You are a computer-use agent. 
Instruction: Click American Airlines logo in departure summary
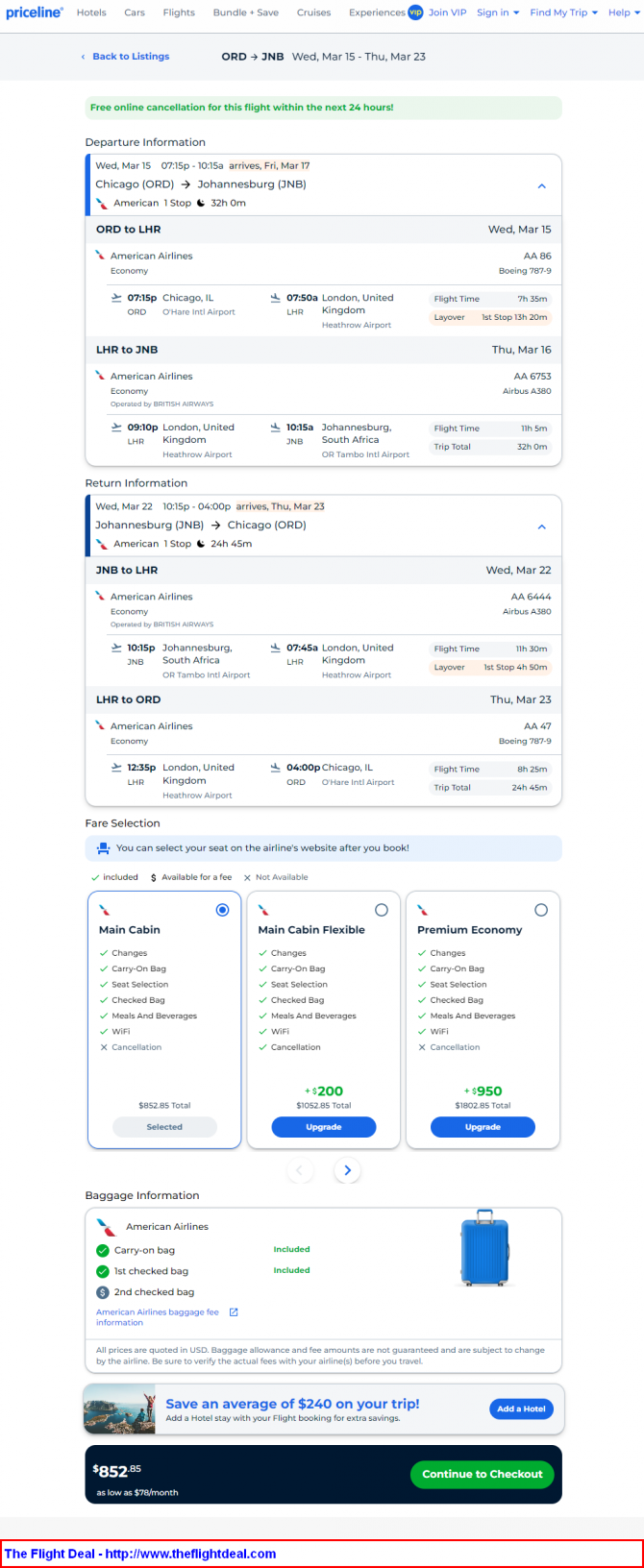coord(102,203)
